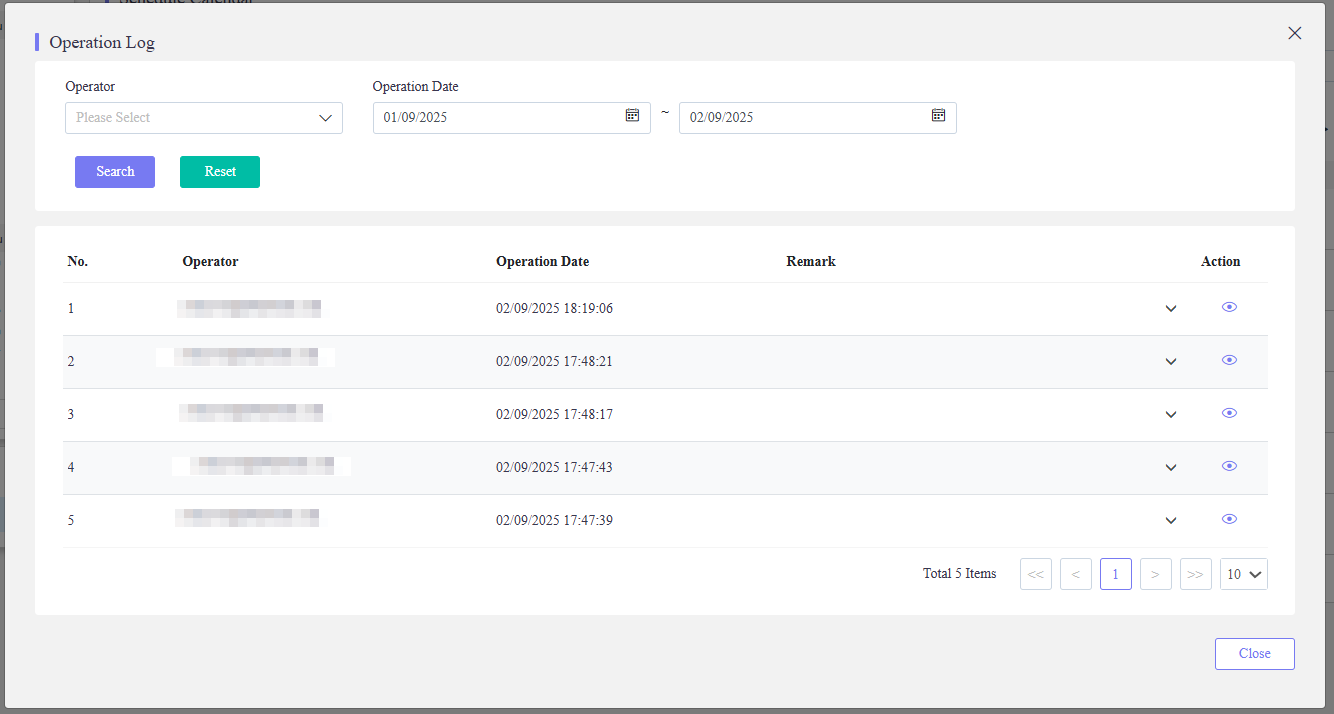Click the Operator column header
Image resolution: width=1334 pixels, height=714 pixels.
coord(210,262)
